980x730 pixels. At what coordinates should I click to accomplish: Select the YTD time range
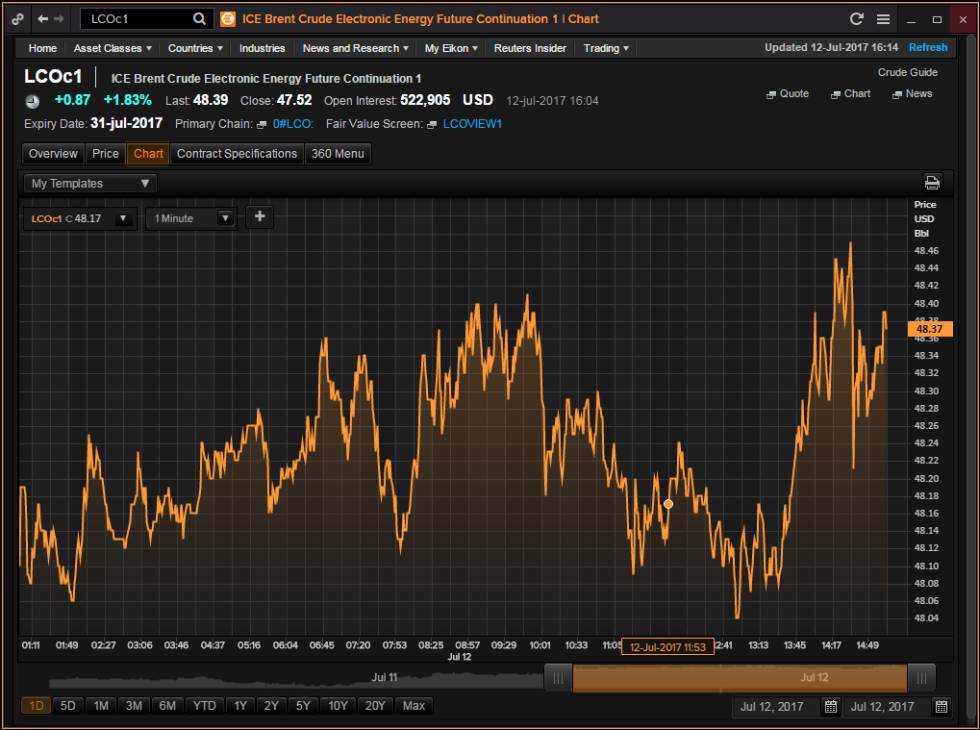coord(204,706)
